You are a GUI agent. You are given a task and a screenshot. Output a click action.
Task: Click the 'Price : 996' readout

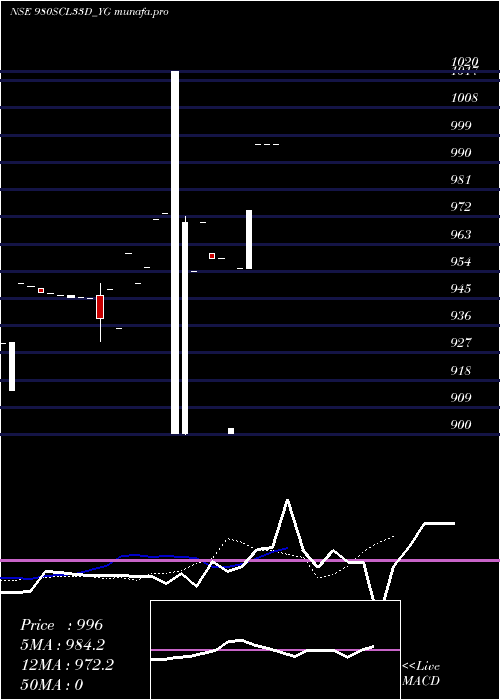pyautogui.click(x=62, y=625)
